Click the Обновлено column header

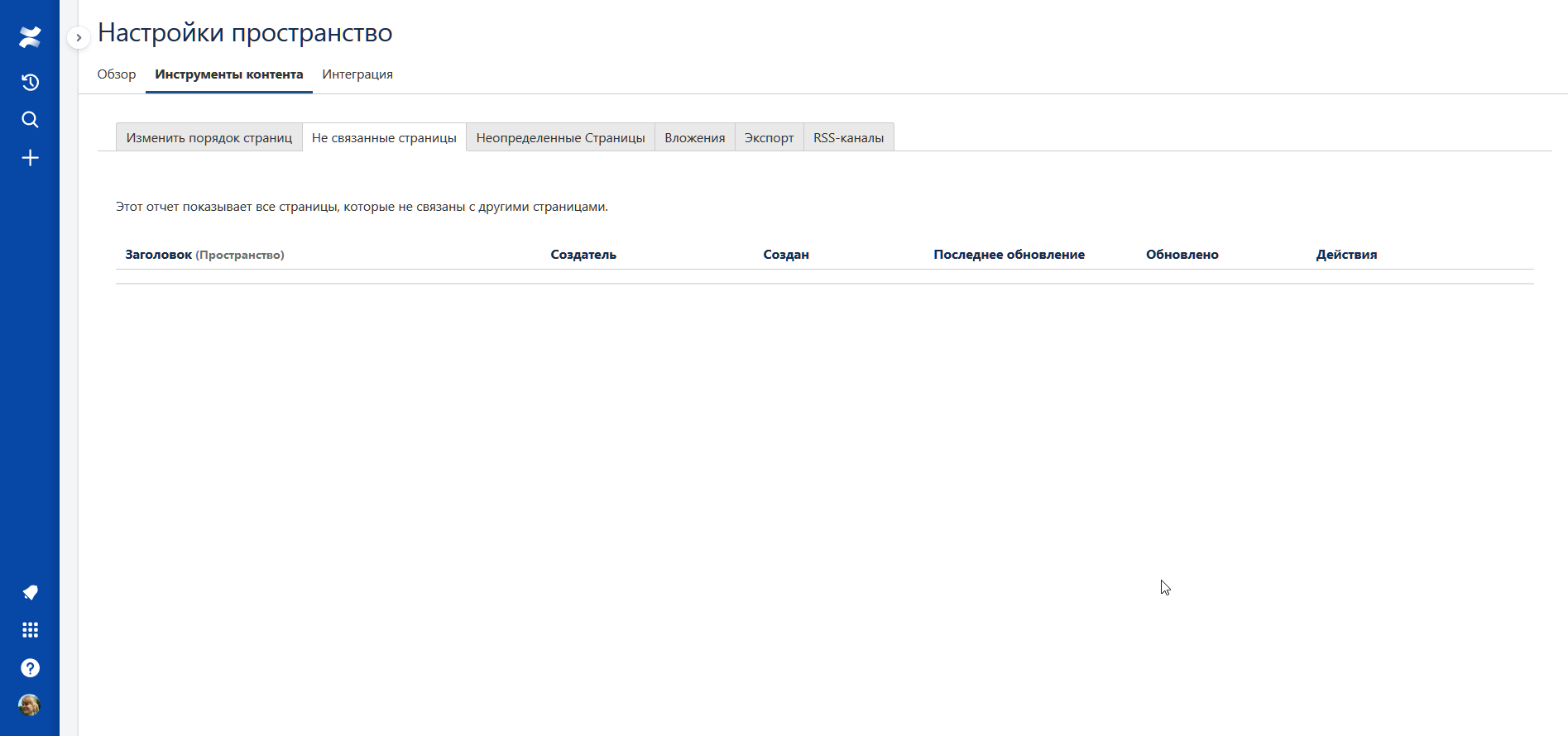(1182, 255)
